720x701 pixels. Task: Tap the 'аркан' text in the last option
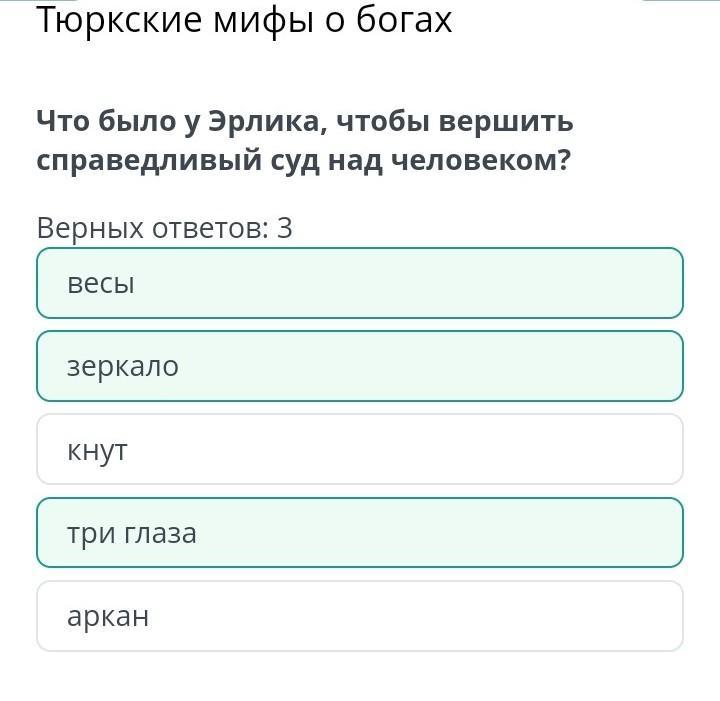[108, 617]
